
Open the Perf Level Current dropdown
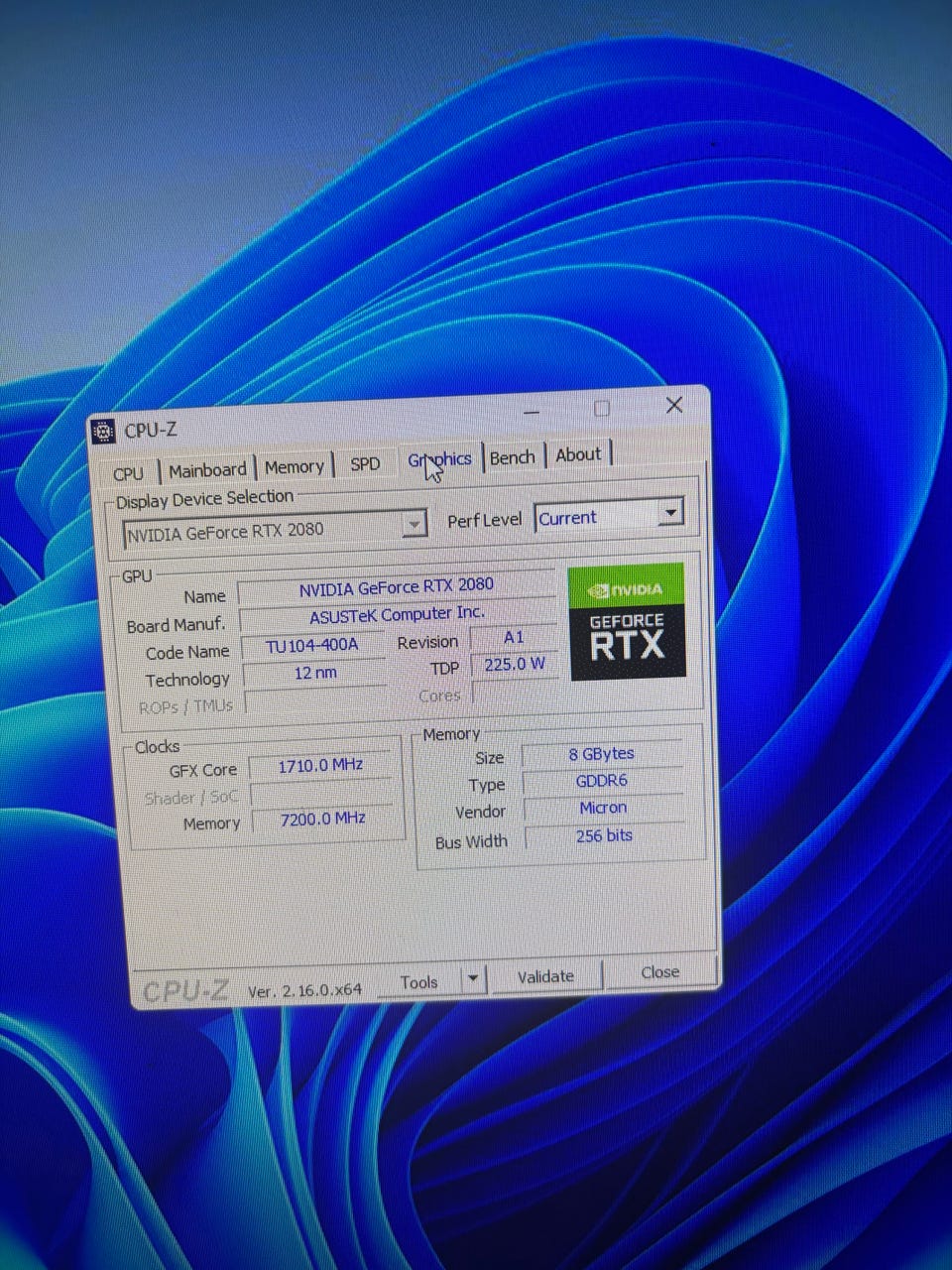(609, 515)
